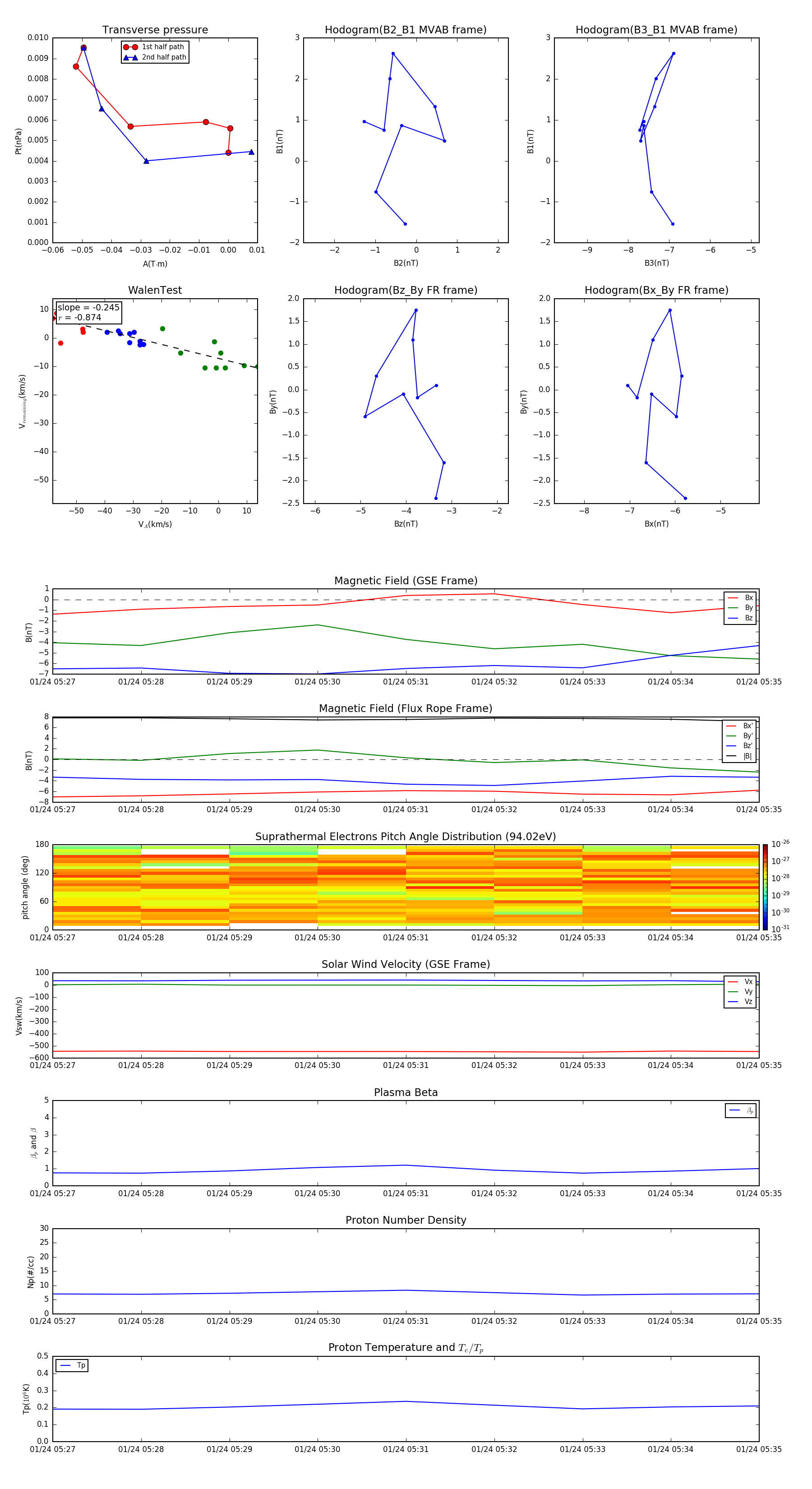Screen dimensions: 812x1489
Task: Click the Bx legend entry in GSE magnetic field
Action: 740,598
